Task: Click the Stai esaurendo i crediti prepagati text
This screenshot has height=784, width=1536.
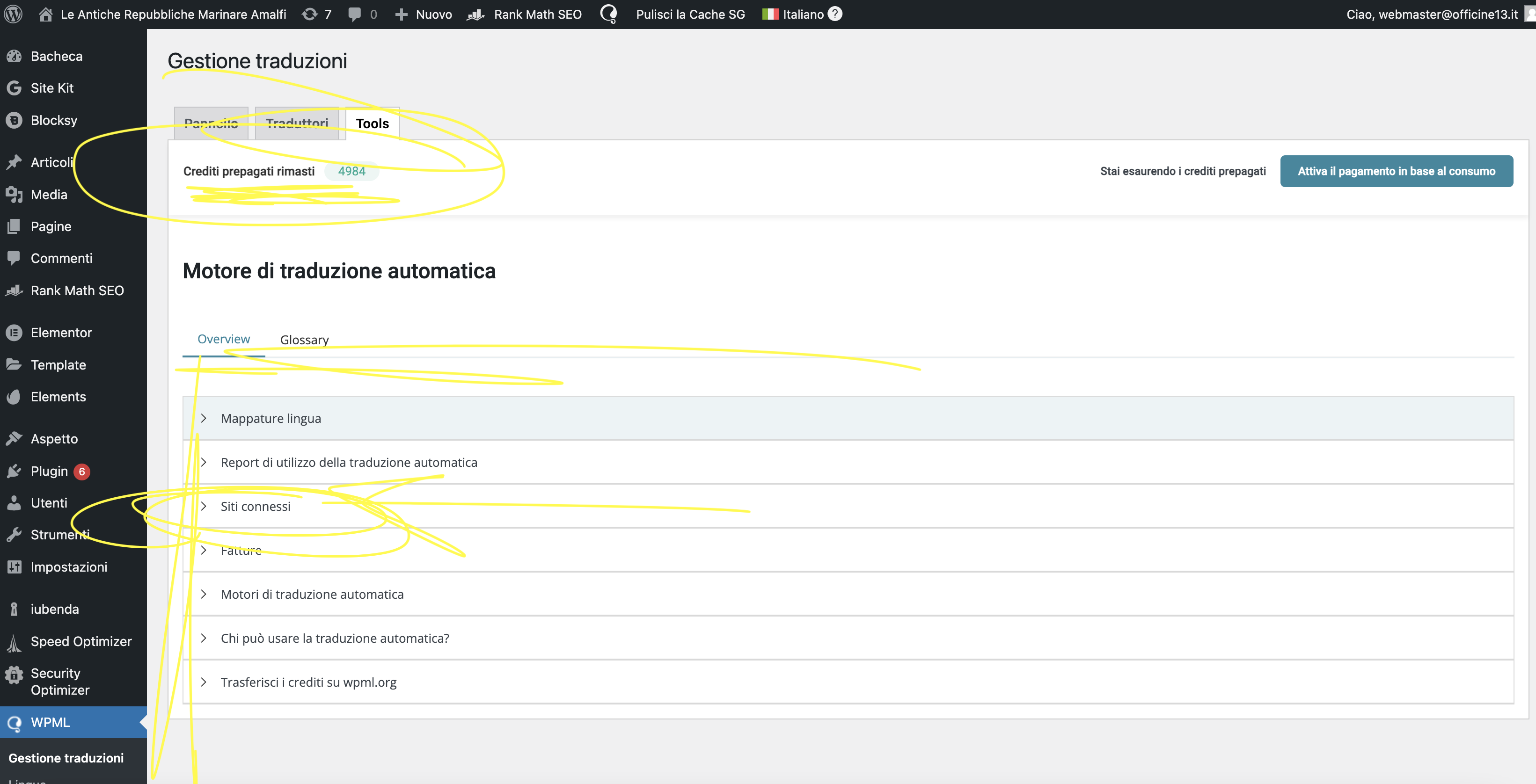Action: (1183, 171)
